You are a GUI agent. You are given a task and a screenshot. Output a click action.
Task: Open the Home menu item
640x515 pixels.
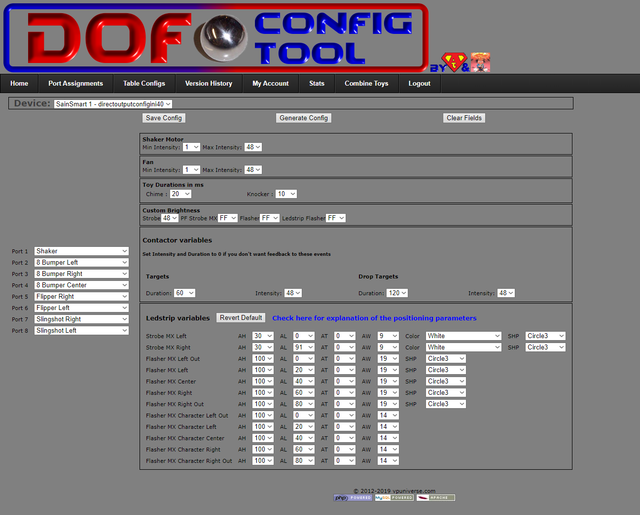[19, 83]
